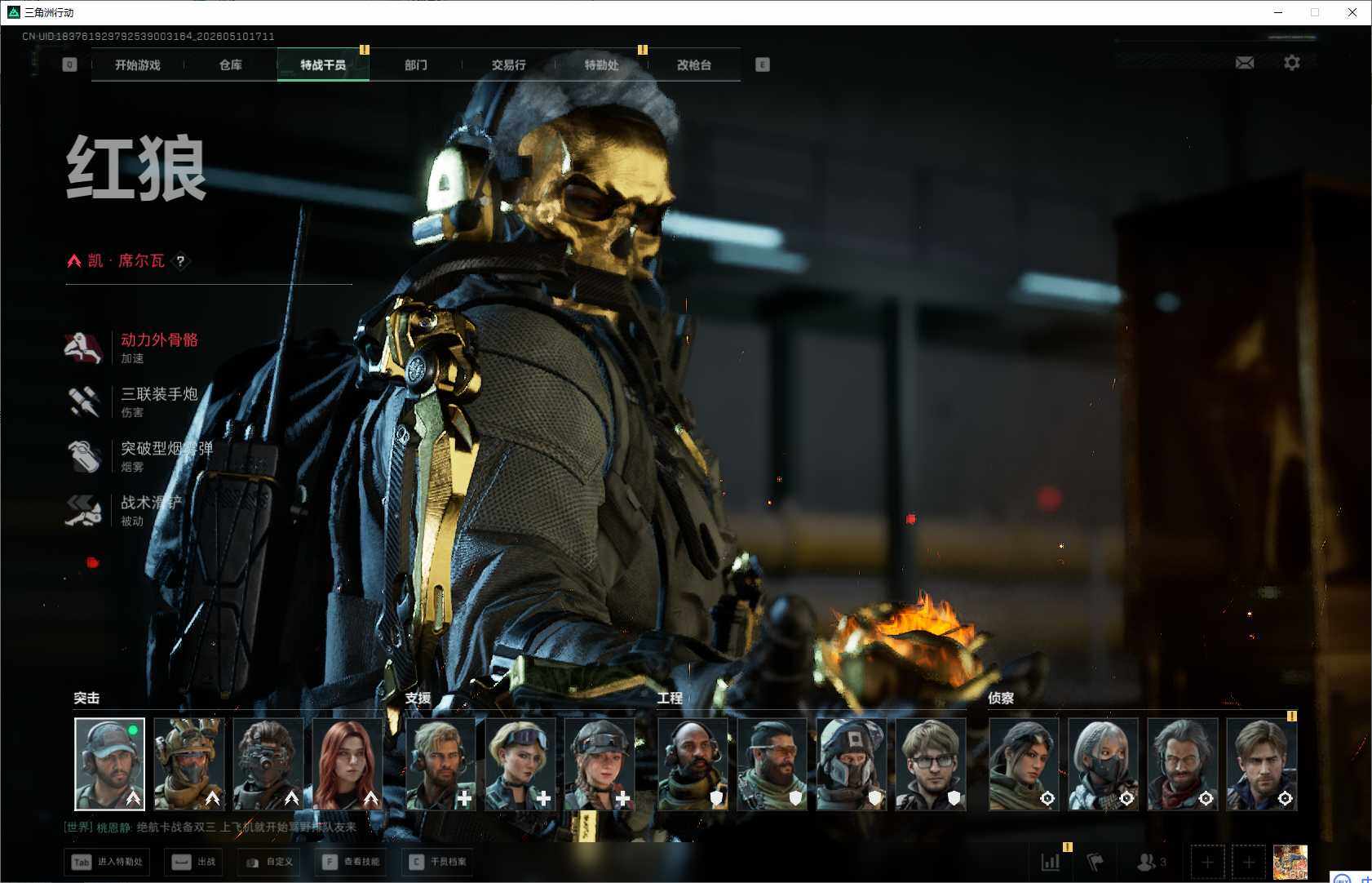This screenshot has height=883, width=1372.
Task: Click the 突击 class label
Action: point(86,699)
